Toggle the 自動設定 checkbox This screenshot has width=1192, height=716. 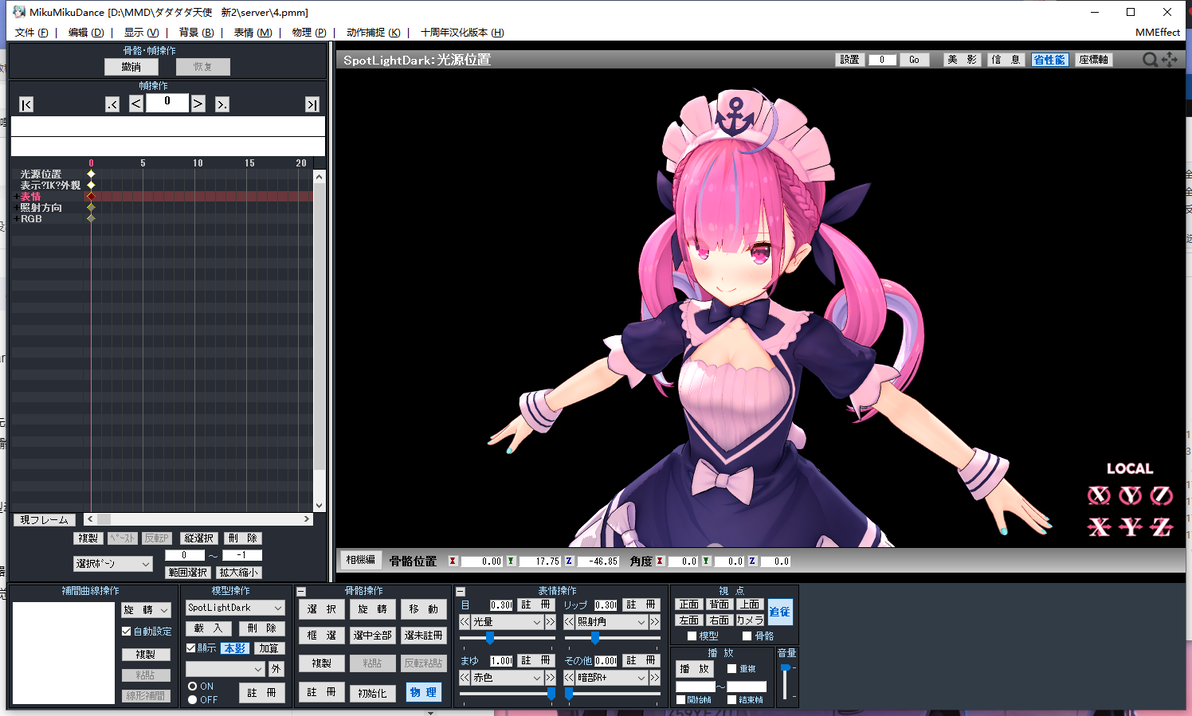pos(126,631)
